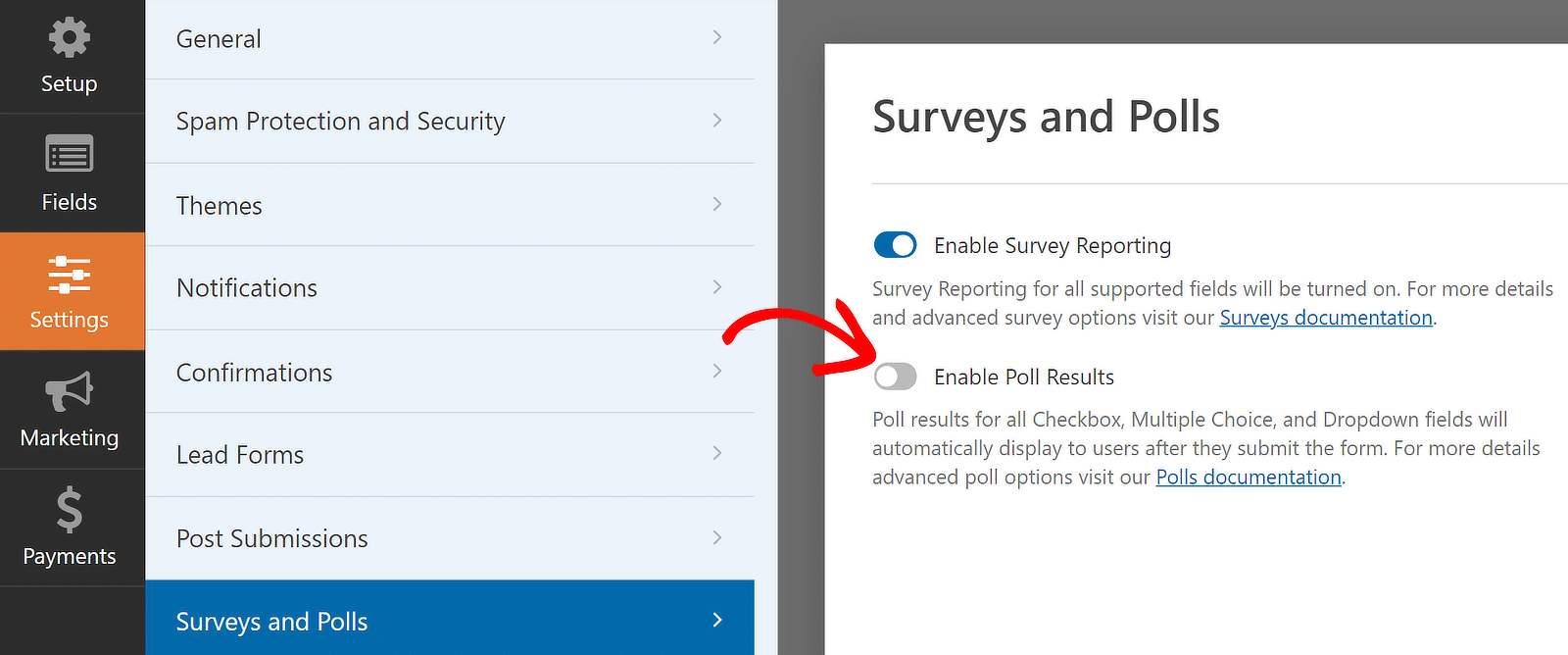Disable the Enable Survey Reporting toggle
The width and height of the screenshot is (1568, 655).
coord(894,245)
